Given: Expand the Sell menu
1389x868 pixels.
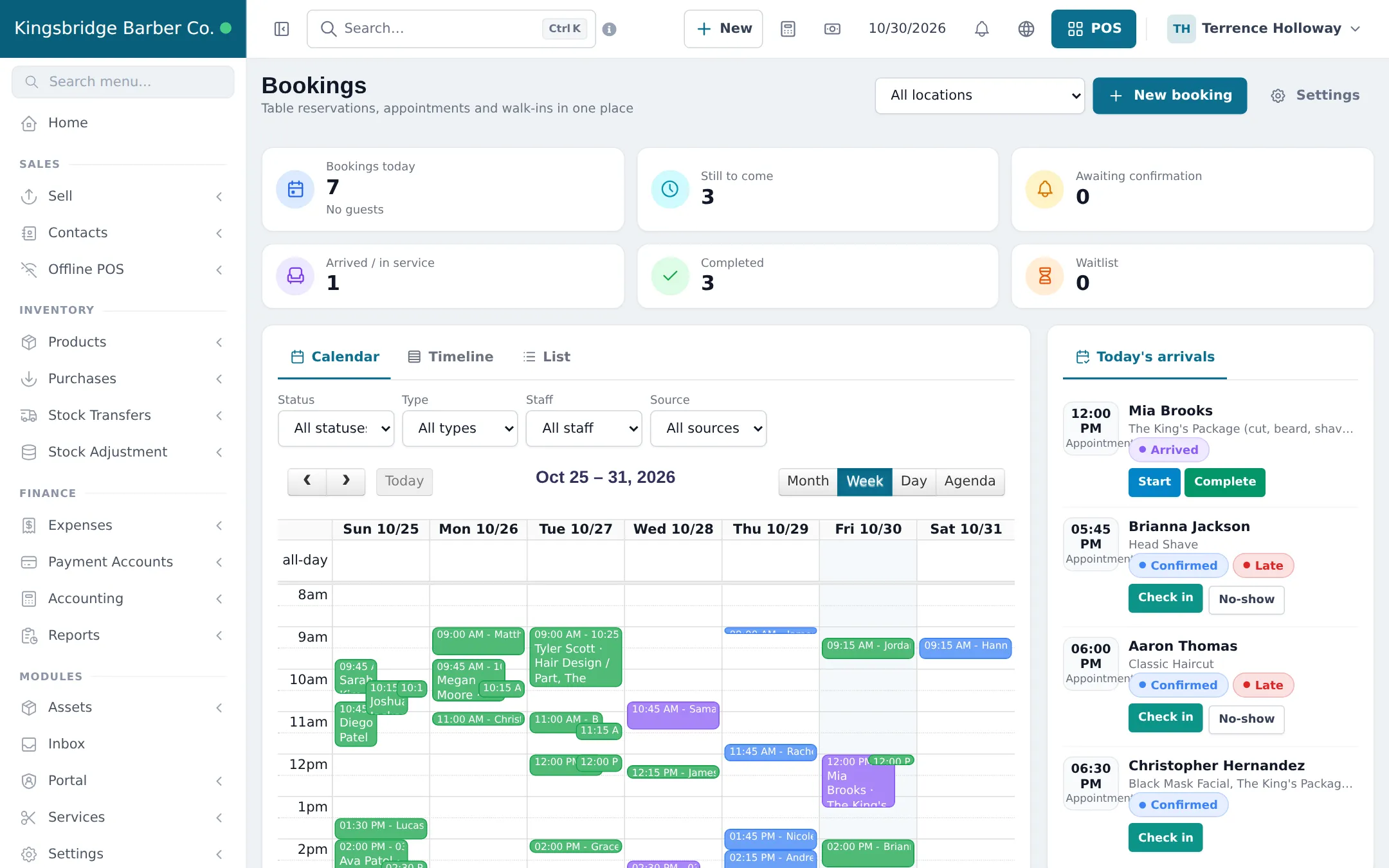Looking at the screenshot, I should pyautogui.click(x=122, y=196).
